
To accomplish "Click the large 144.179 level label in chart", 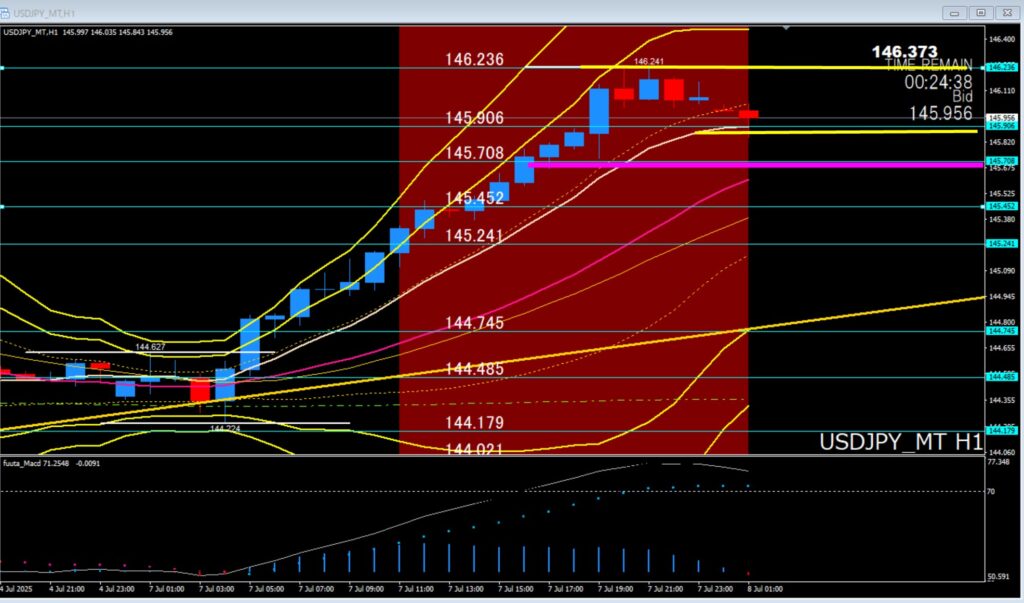I will (475, 423).
